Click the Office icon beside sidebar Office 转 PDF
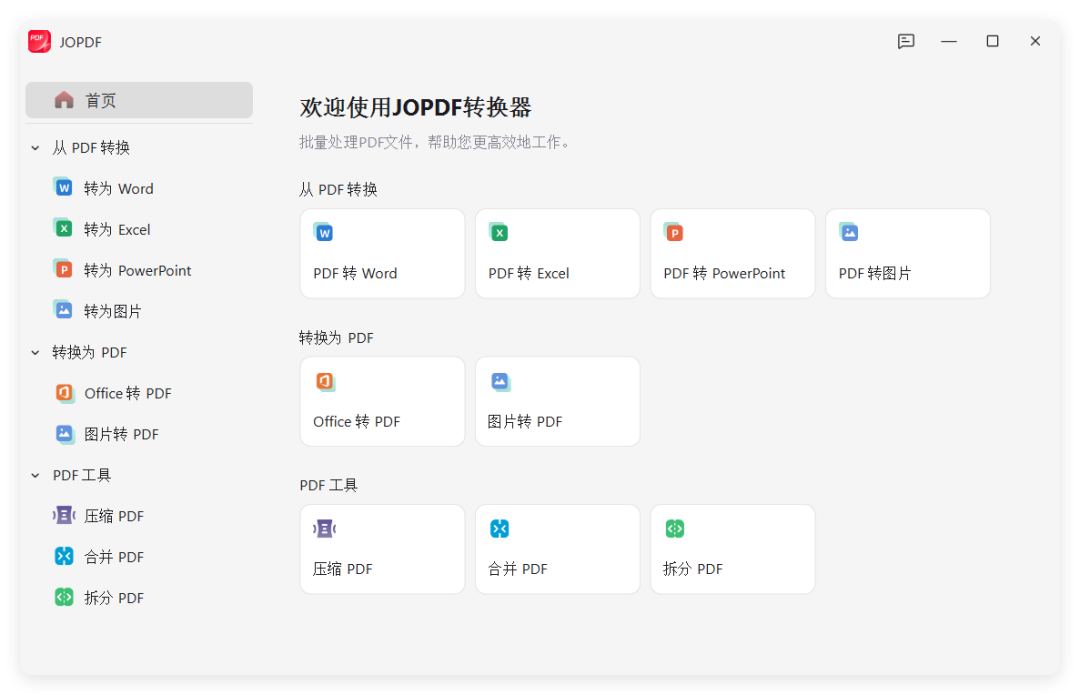 click(x=64, y=393)
